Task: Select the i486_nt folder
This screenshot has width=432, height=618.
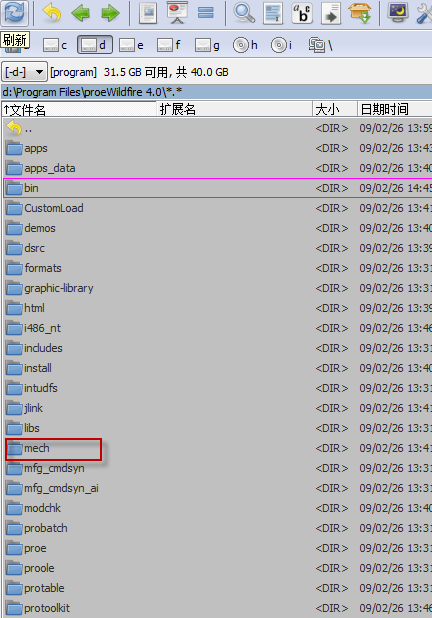Action: coord(34,328)
